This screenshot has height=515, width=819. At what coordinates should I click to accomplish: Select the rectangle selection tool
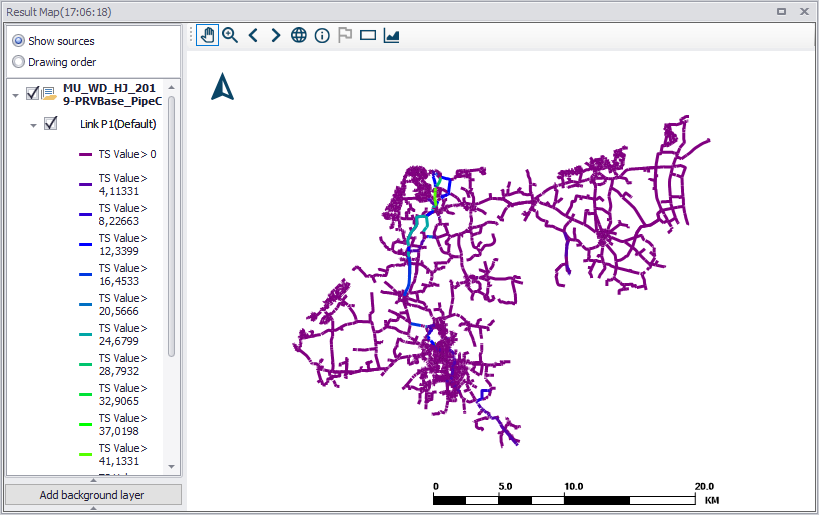click(368, 36)
